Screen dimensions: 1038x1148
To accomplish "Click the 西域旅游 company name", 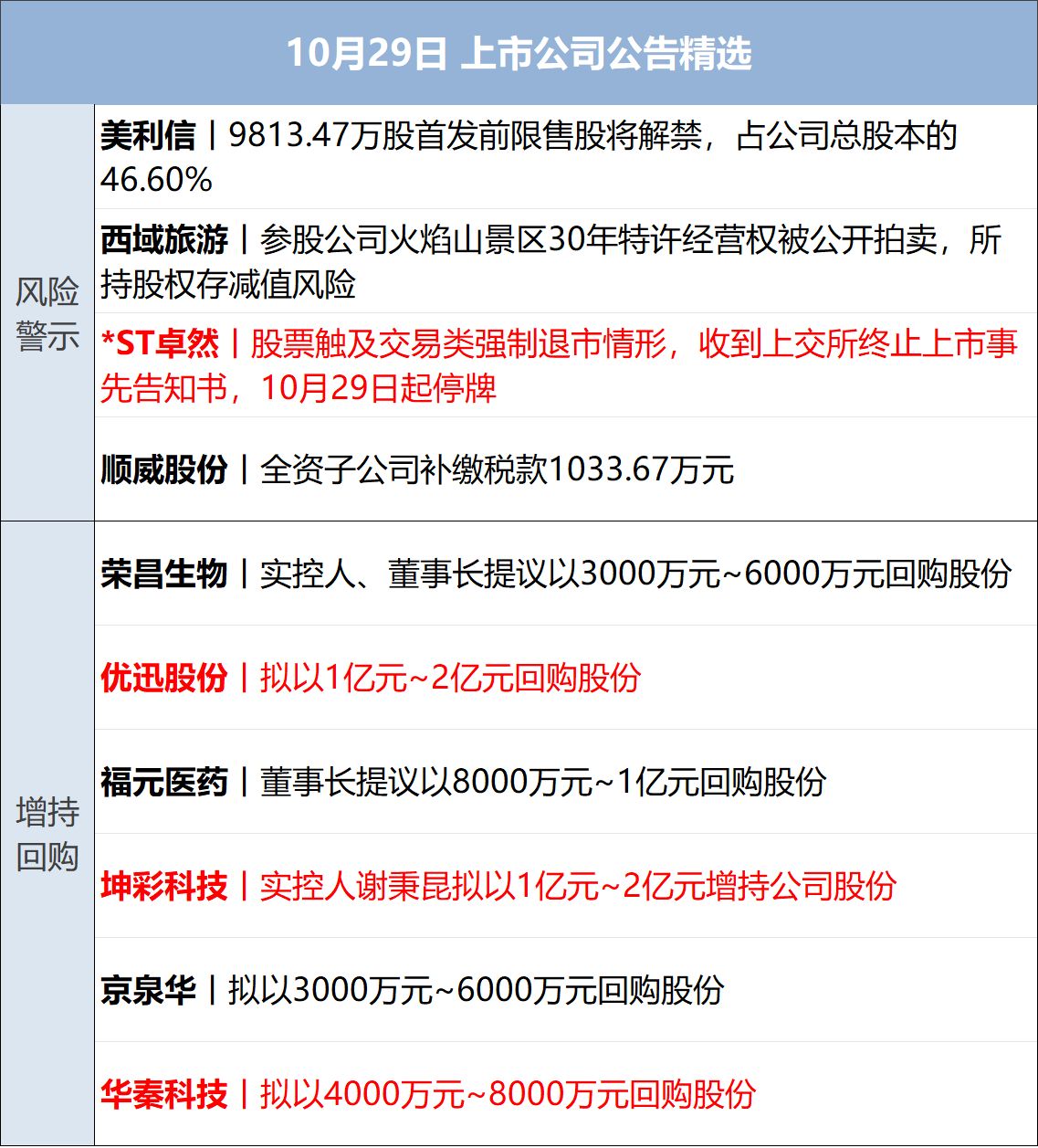I will click(x=164, y=240).
